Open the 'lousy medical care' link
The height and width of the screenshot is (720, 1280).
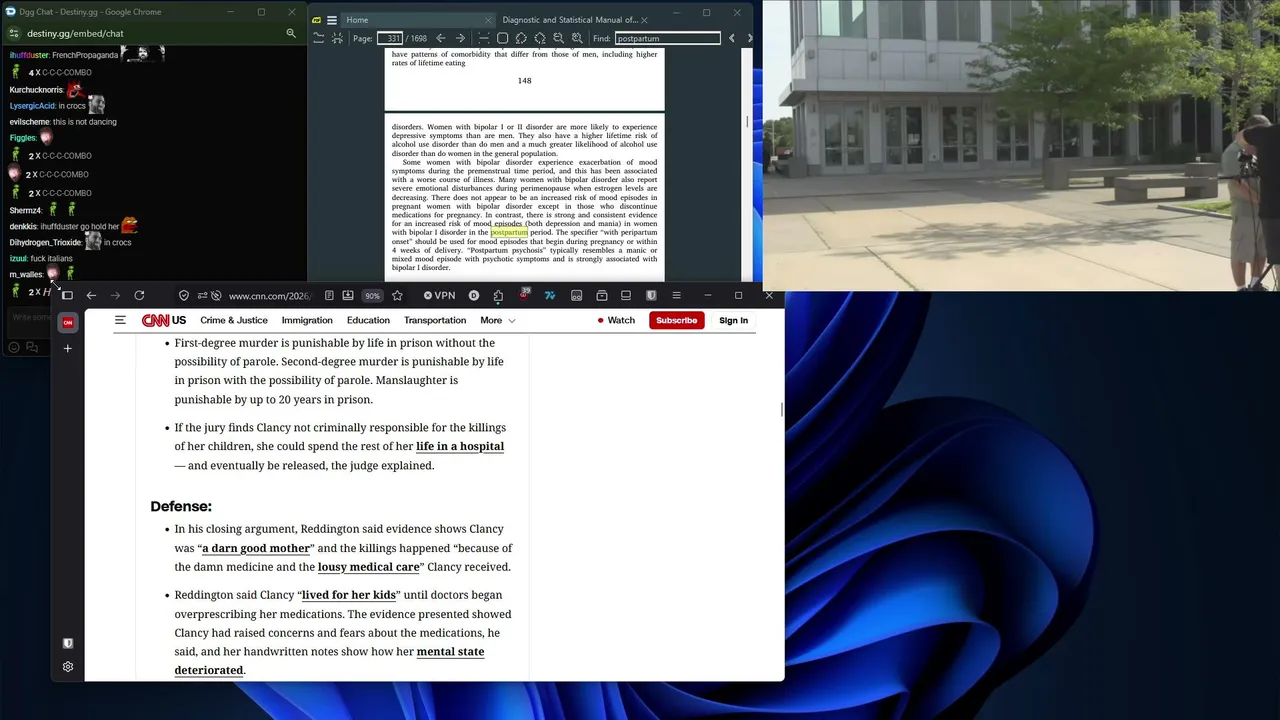tap(368, 567)
